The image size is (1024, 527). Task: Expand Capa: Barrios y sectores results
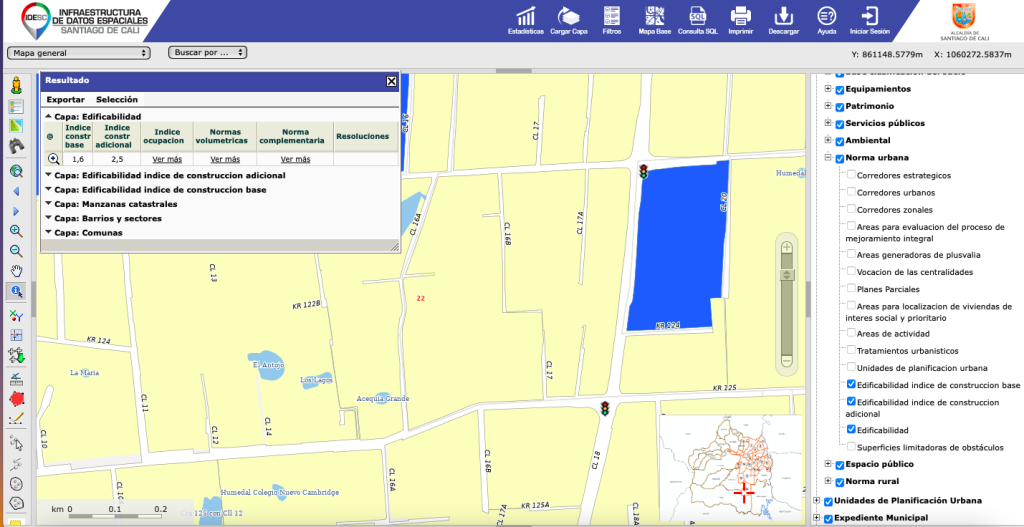click(49, 218)
